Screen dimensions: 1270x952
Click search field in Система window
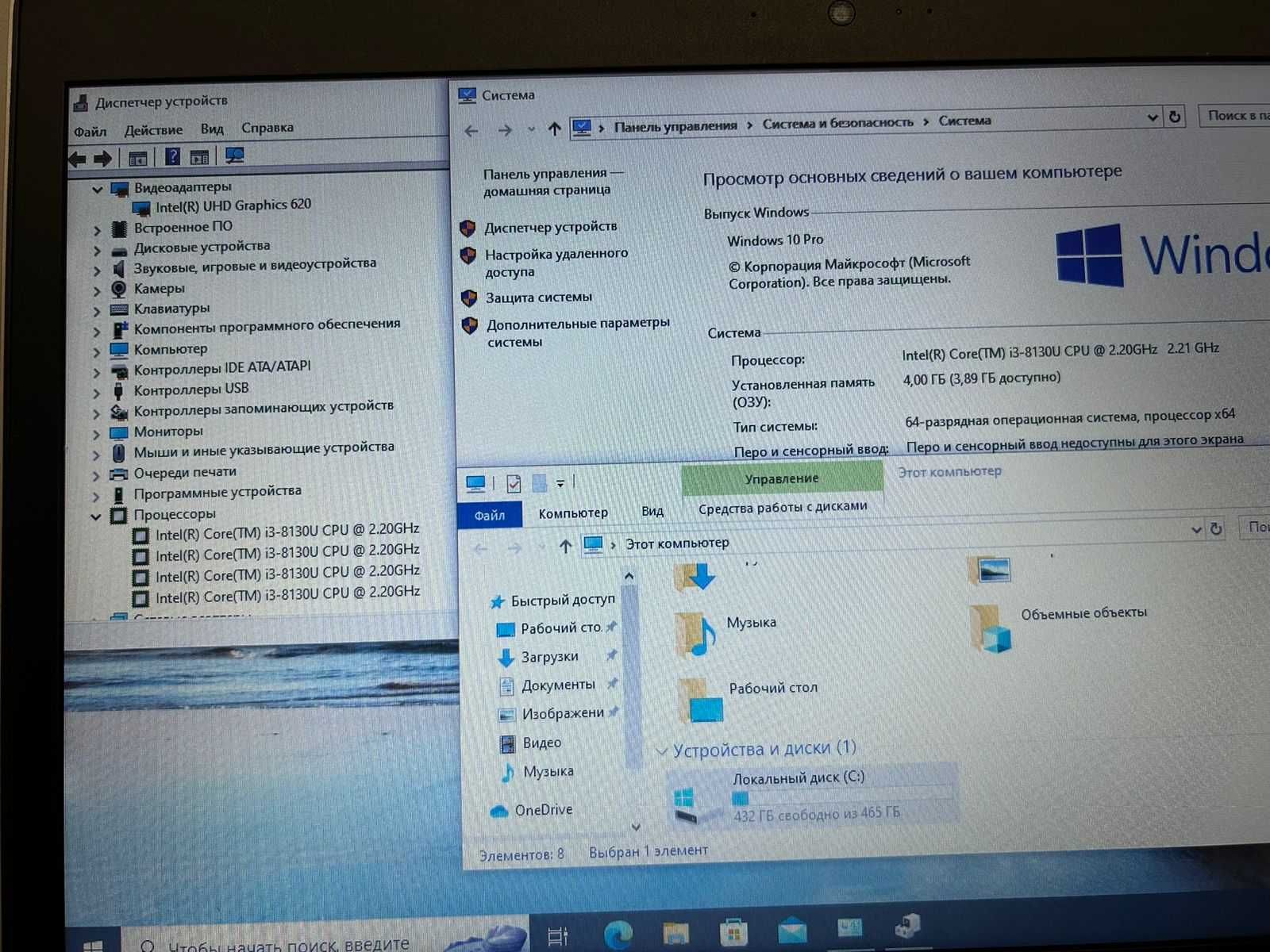tap(1234, 115)
